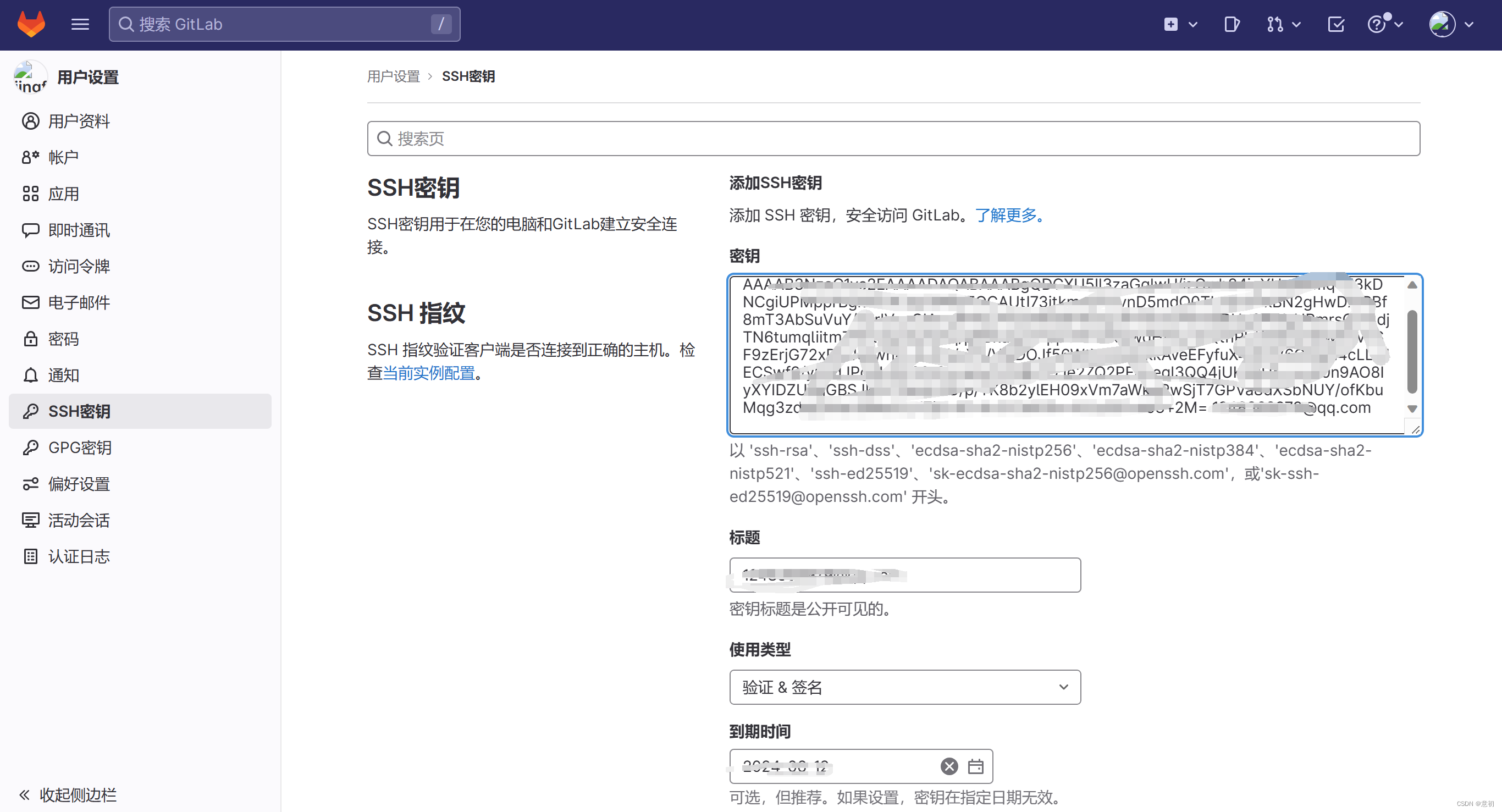Click the active sessions monitor icon
This screenshot has height=812, width=1502.
[30, 520]
